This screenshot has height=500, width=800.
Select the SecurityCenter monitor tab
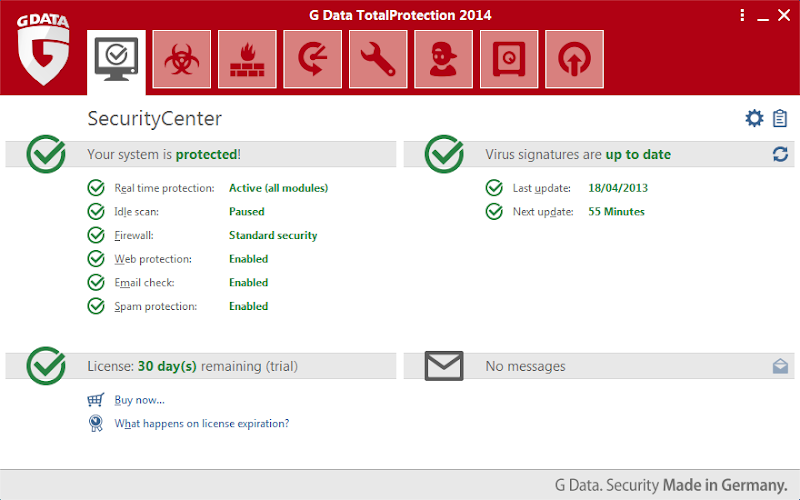coord(116,59)
